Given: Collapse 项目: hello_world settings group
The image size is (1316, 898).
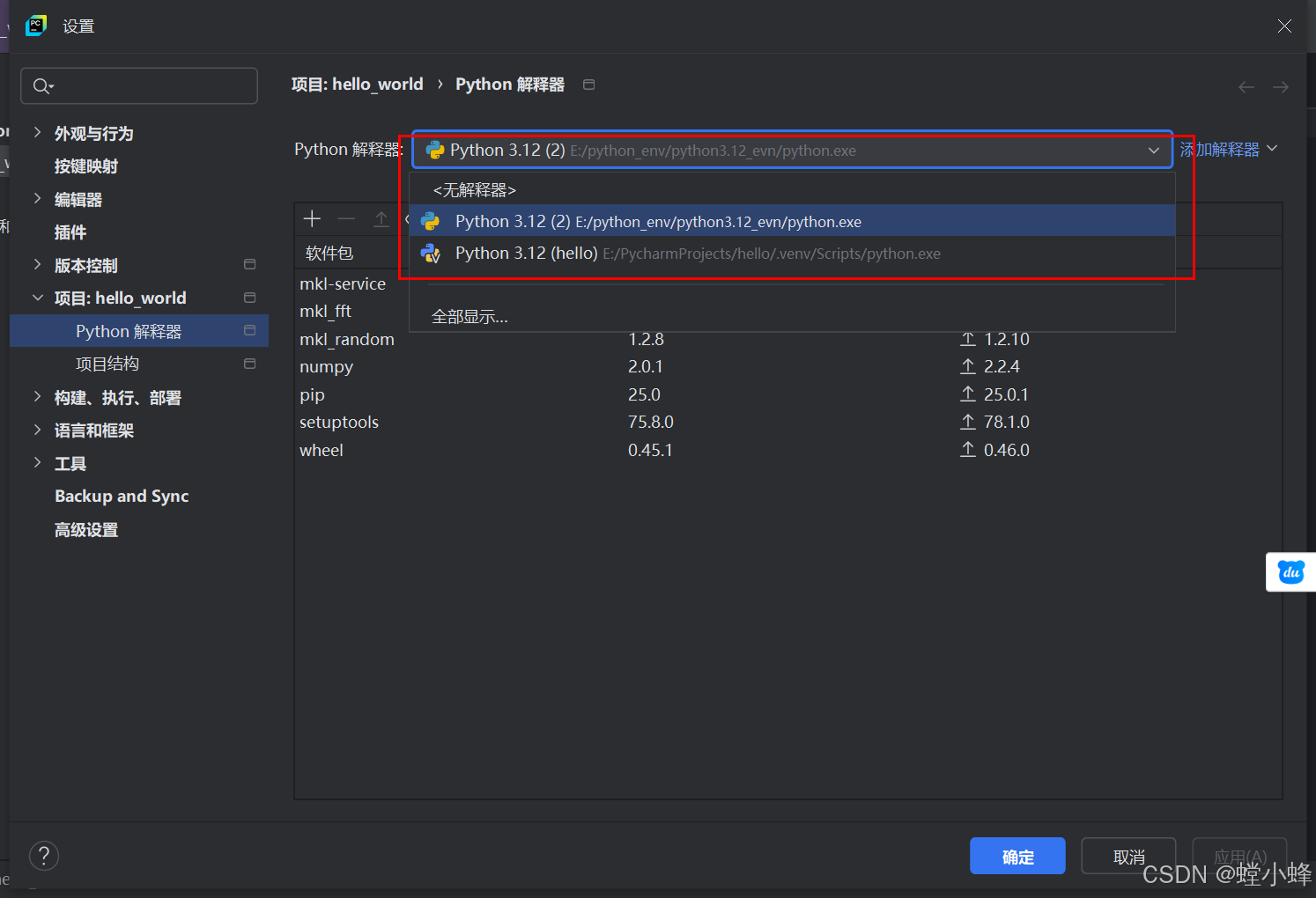Looking at the screenshot, I should (x=37, y=298).
